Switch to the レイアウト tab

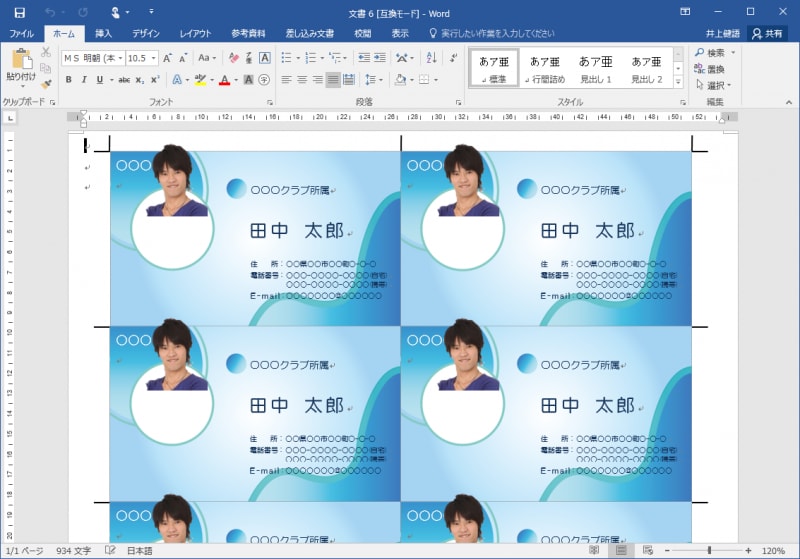click(195, 34)
